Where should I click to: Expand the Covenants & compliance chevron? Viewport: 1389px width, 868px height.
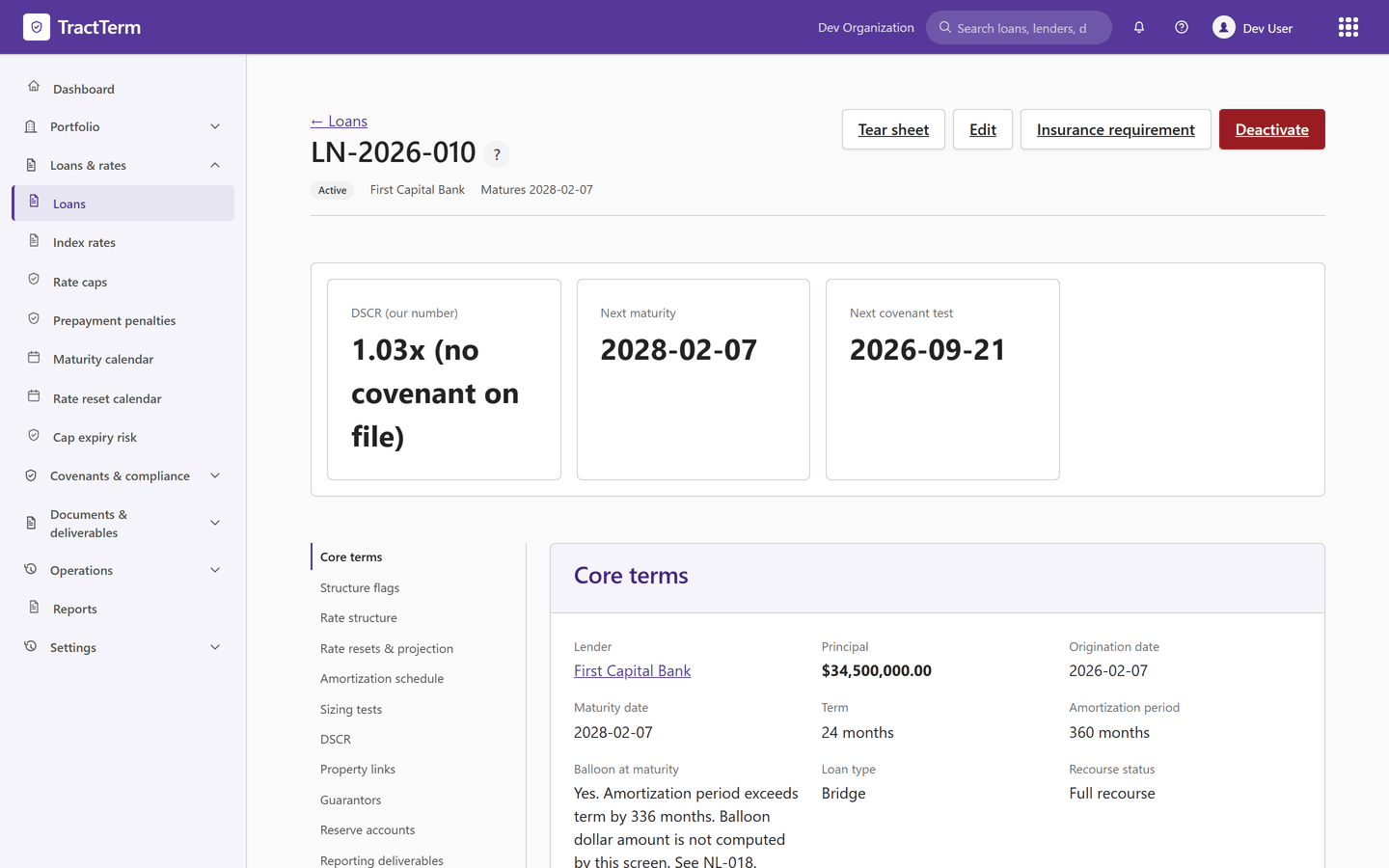point(215,475)
